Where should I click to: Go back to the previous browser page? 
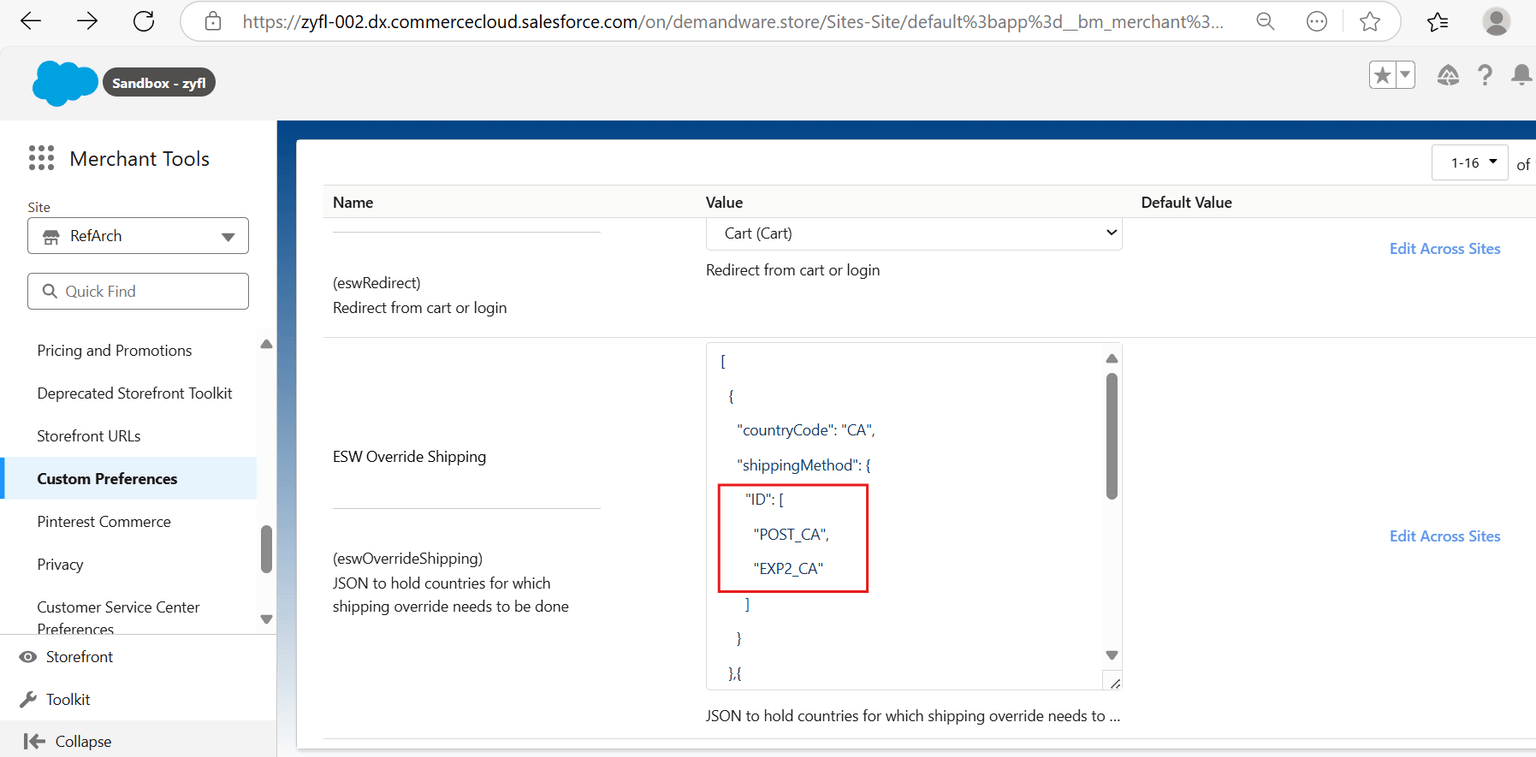coord(31,21)
